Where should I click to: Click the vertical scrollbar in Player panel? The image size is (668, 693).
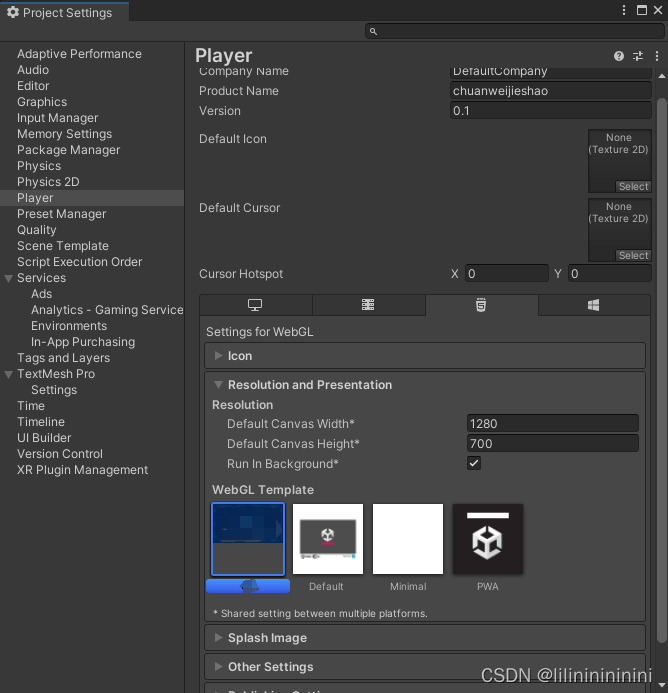(x=661, y=371)
